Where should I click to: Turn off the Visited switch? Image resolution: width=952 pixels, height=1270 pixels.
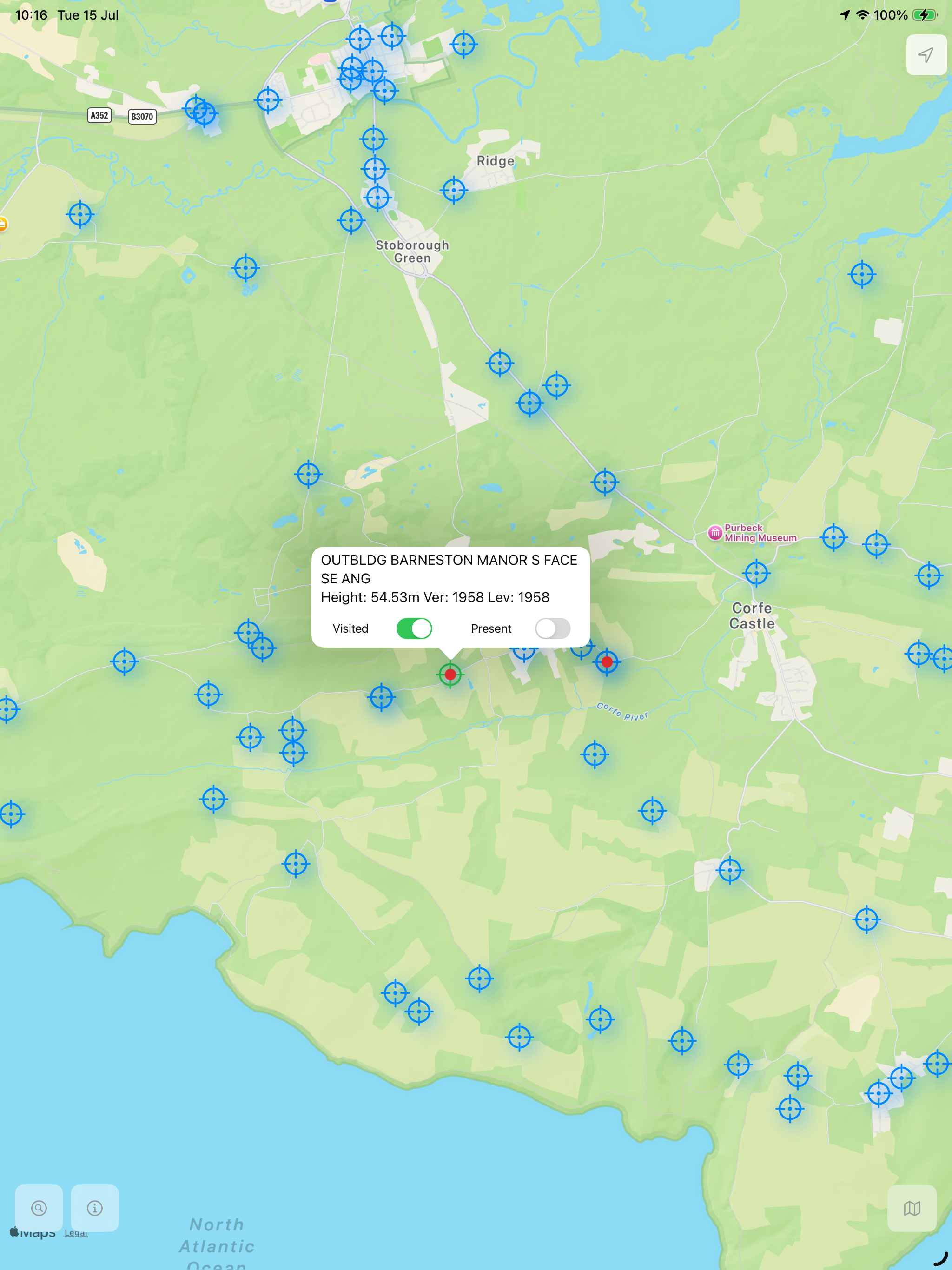(x=414, y=628)
